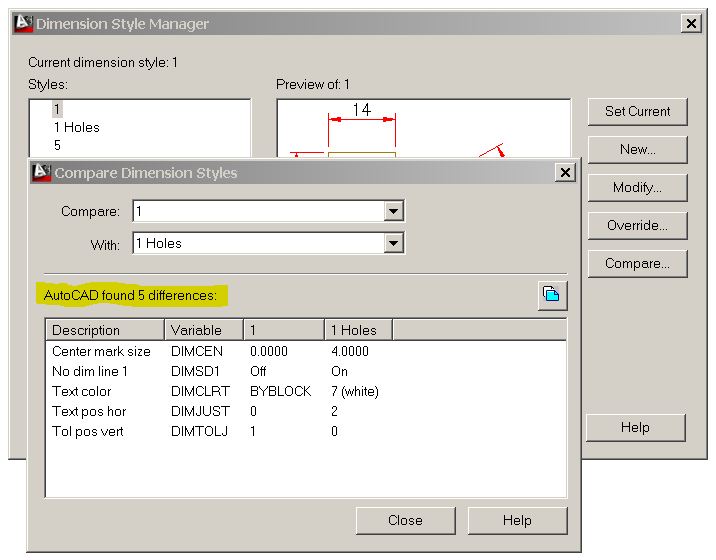Screen dimensions: 716x560
Task: Click AutoCAD found 5 differences text
Action: click(130, 296)
